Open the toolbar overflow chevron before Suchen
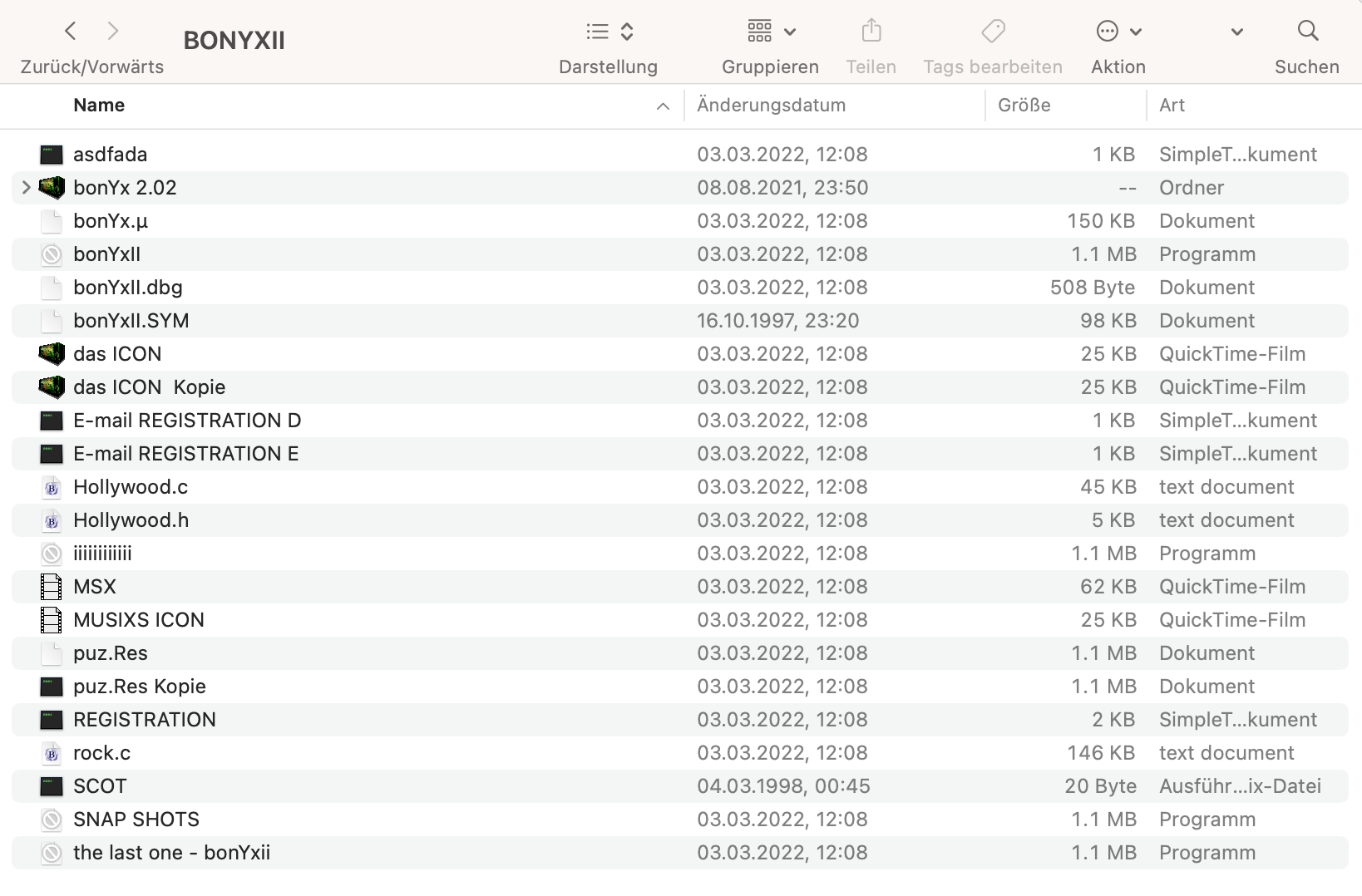Viewport: 1362px width, 896px height. coord(1236,32)
